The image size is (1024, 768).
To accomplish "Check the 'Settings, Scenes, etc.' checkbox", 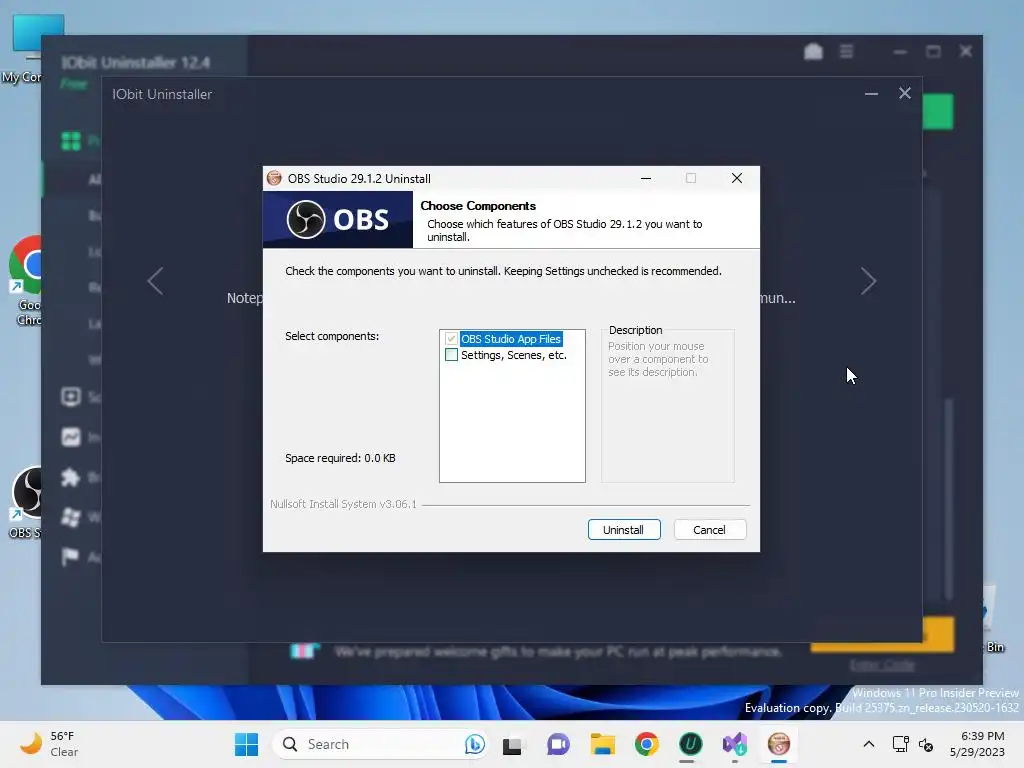I will click(x=451, y=355).
